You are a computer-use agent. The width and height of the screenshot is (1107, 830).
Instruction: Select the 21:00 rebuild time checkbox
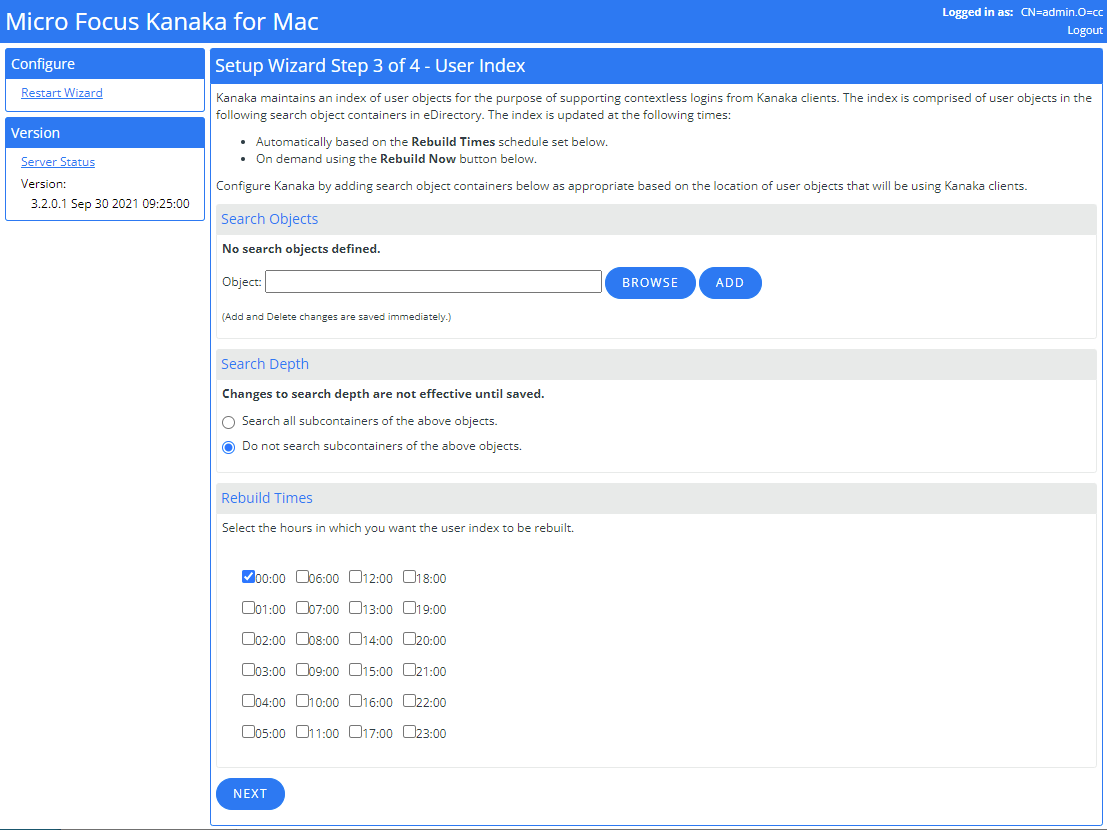pos(409,670)
